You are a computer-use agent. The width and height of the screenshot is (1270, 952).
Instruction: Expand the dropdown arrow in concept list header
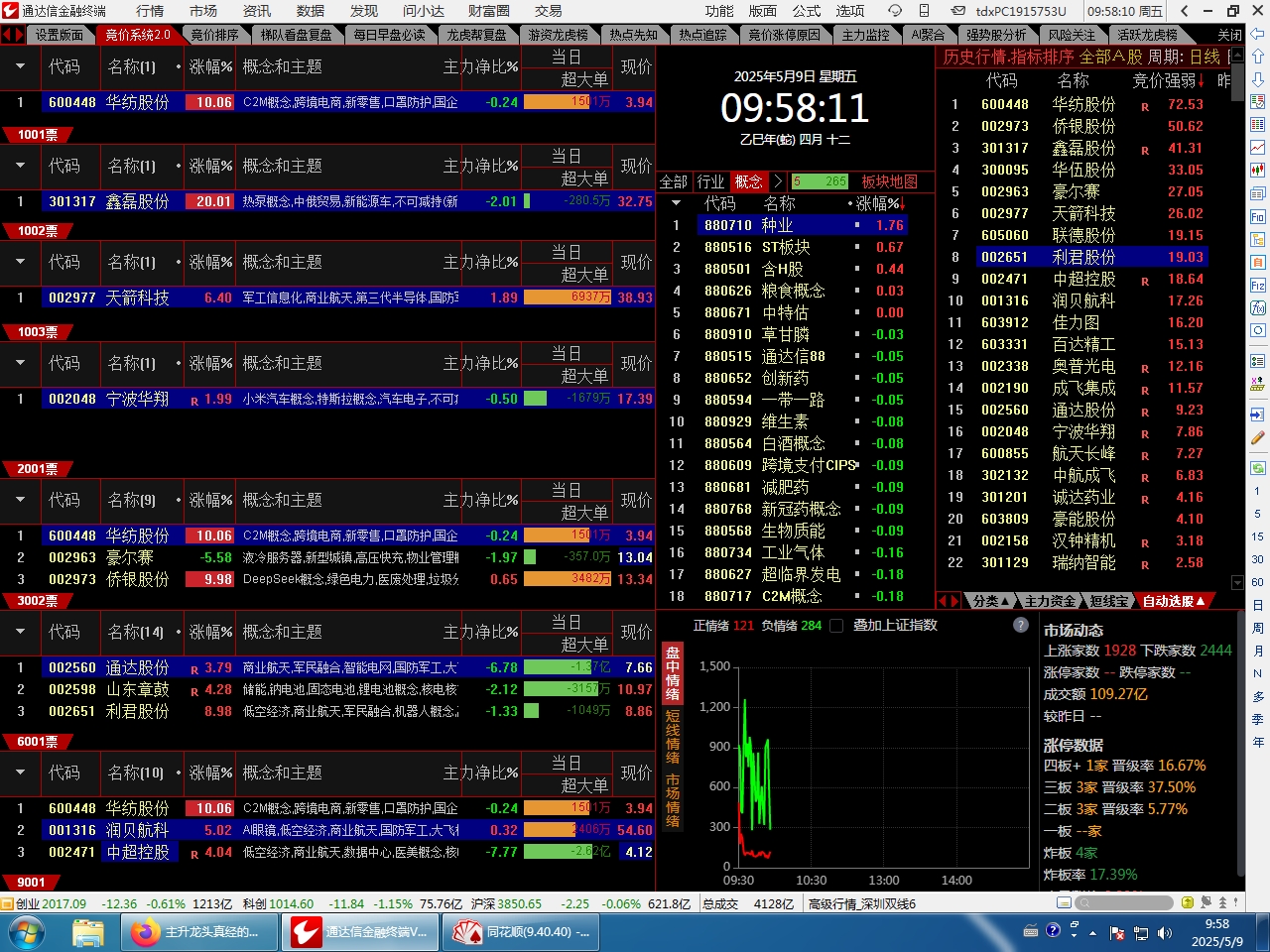tap(676, 202)
